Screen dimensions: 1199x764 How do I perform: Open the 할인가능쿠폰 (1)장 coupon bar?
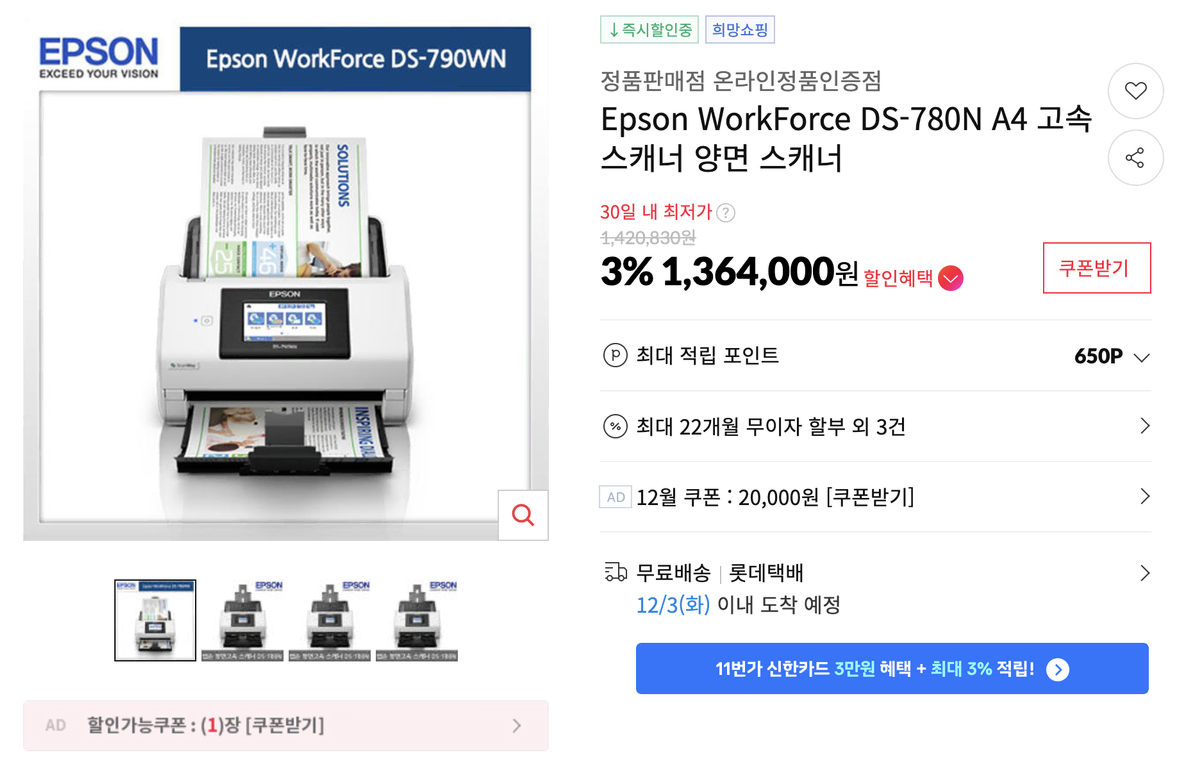pyautogui.click(x=286, y=725)
